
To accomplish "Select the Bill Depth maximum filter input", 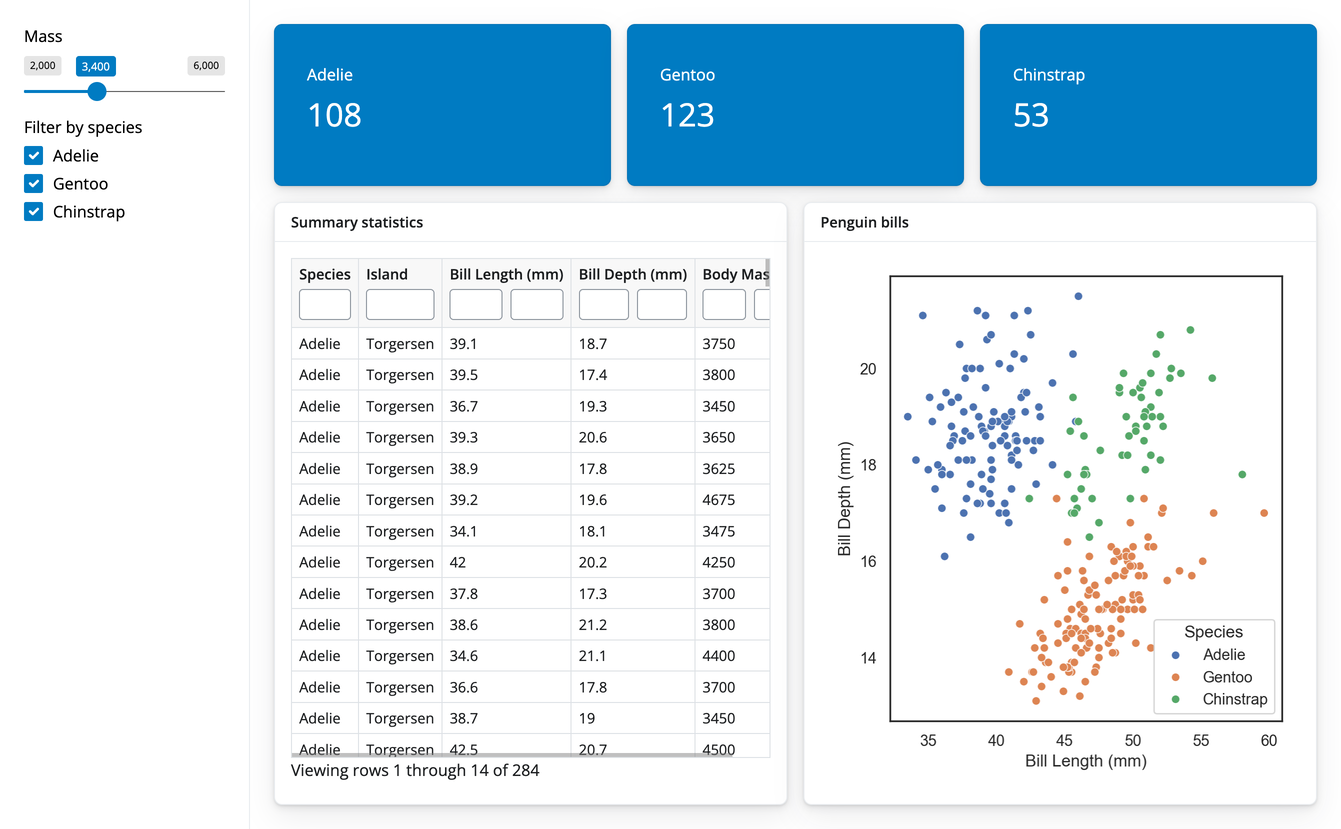I will [662, 304].
